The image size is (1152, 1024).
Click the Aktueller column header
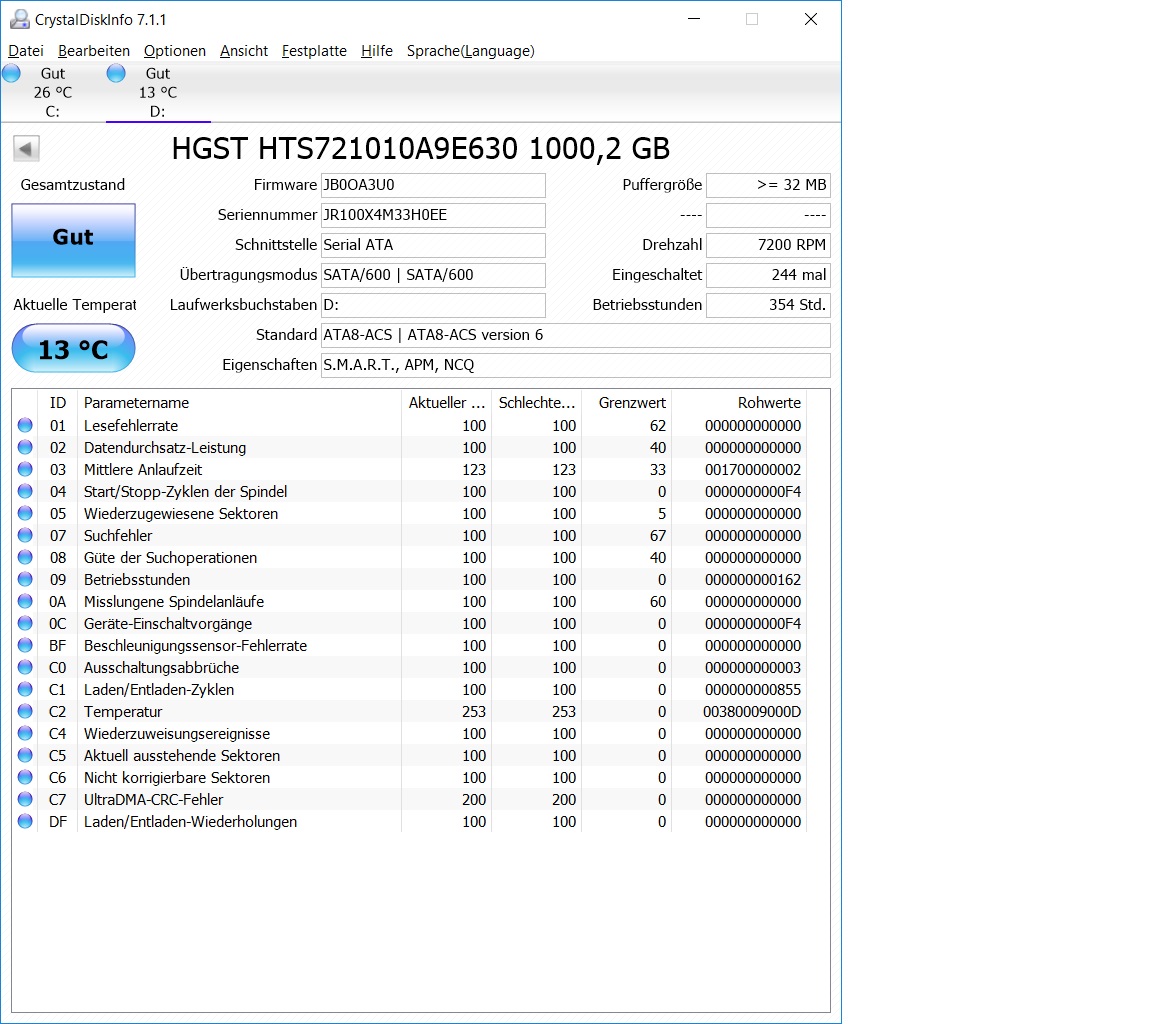click(x=446, y=403)
